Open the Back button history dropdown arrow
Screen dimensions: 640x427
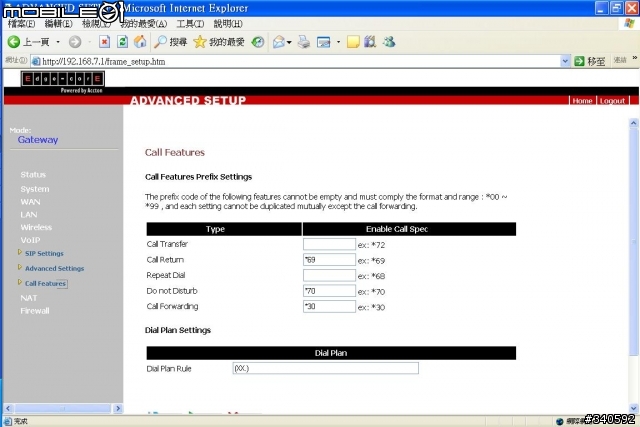point(58,42)
